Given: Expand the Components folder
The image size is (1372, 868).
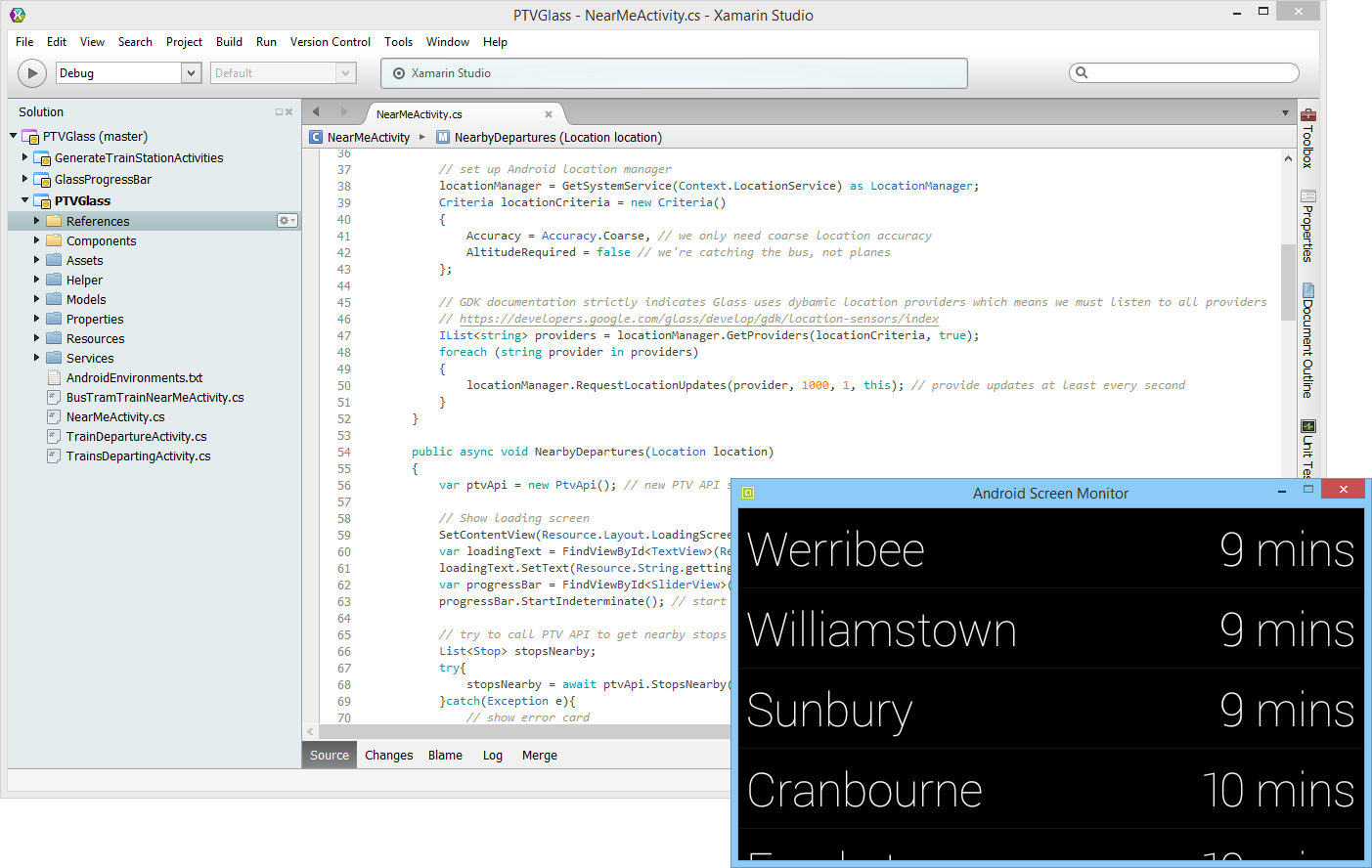Looking at the screenshot, I should pos(37,240).
